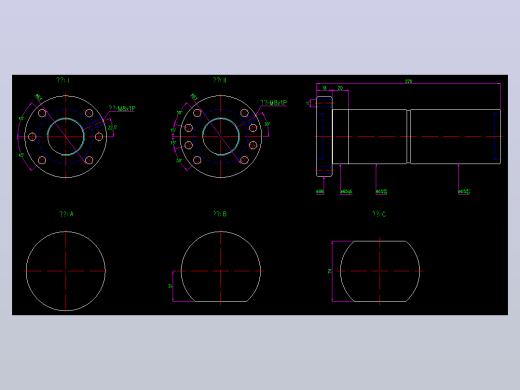The image size is (520, 390).
Task: Click the vertical dimension left of section B
Action: (x=170, y=286)
